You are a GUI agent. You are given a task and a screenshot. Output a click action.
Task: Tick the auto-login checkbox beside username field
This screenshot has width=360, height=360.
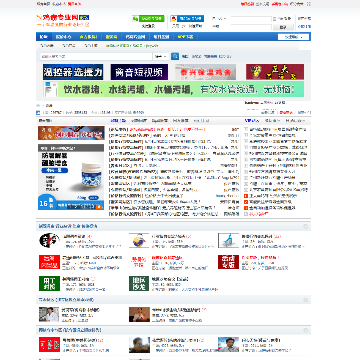[x=275, y=19]
